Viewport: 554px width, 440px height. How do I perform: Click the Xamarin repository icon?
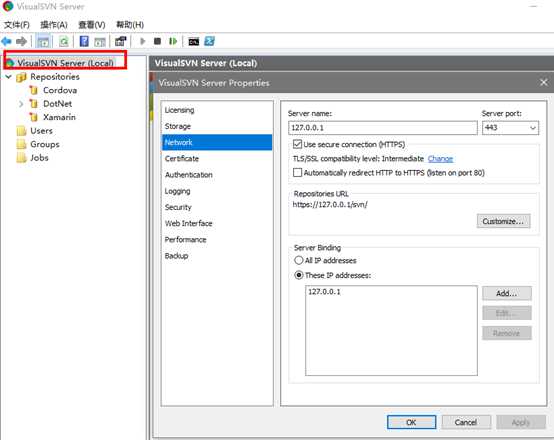click(x=34, y=117)
